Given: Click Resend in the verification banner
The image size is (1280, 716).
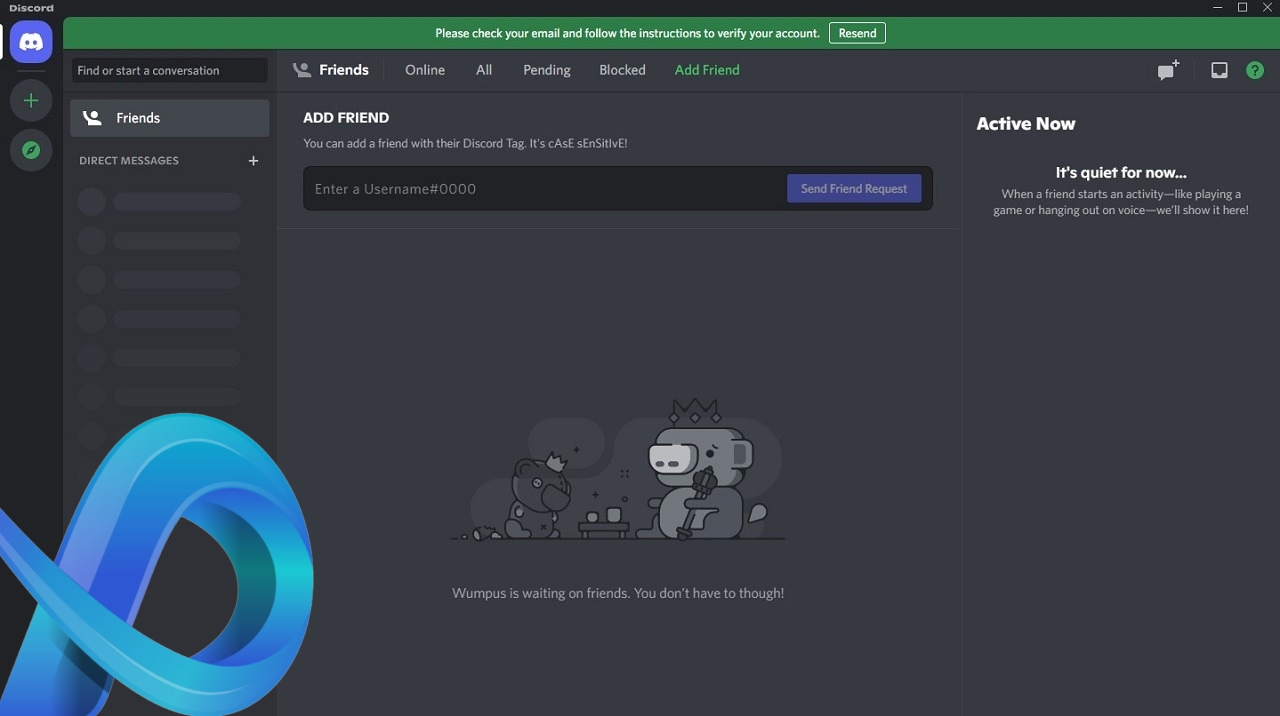Looking at the screenshot, I should pyautogui.click(x=857, y=33).
